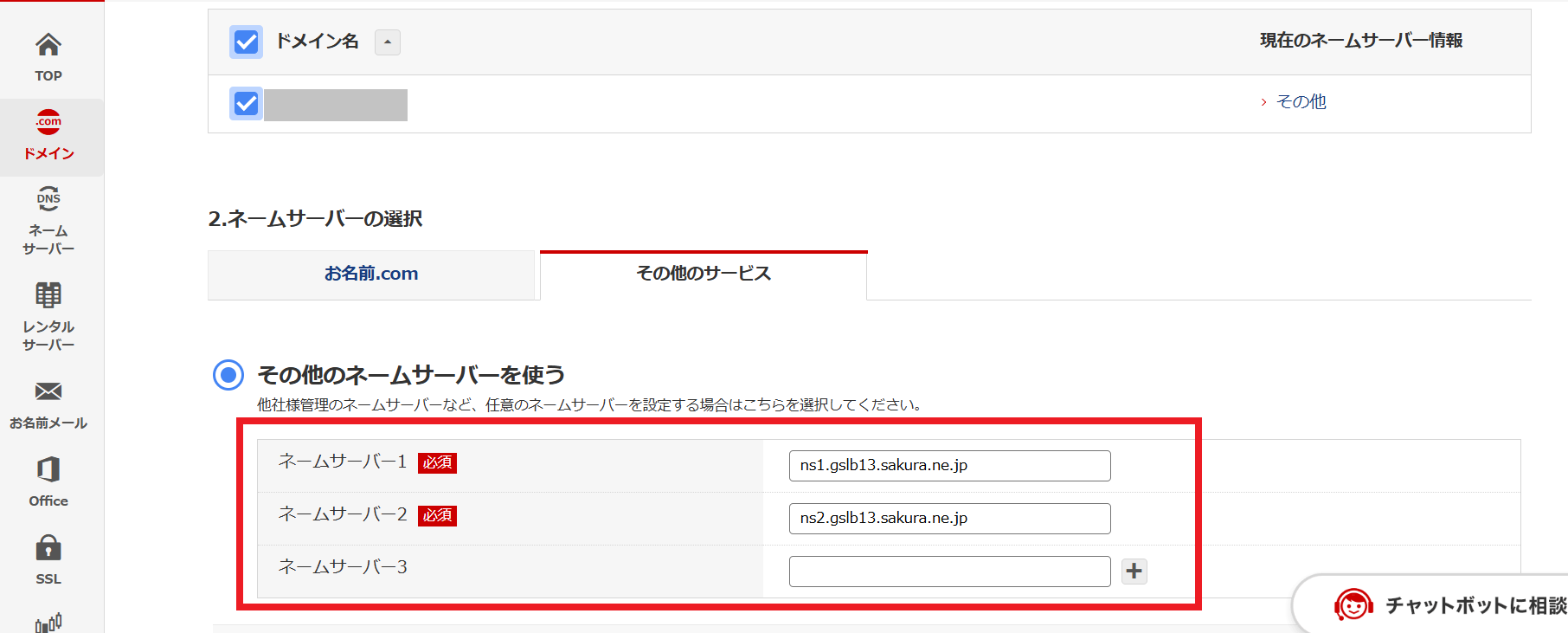Click the 現在のネームサーバー情報 column header

[1361, 41]
